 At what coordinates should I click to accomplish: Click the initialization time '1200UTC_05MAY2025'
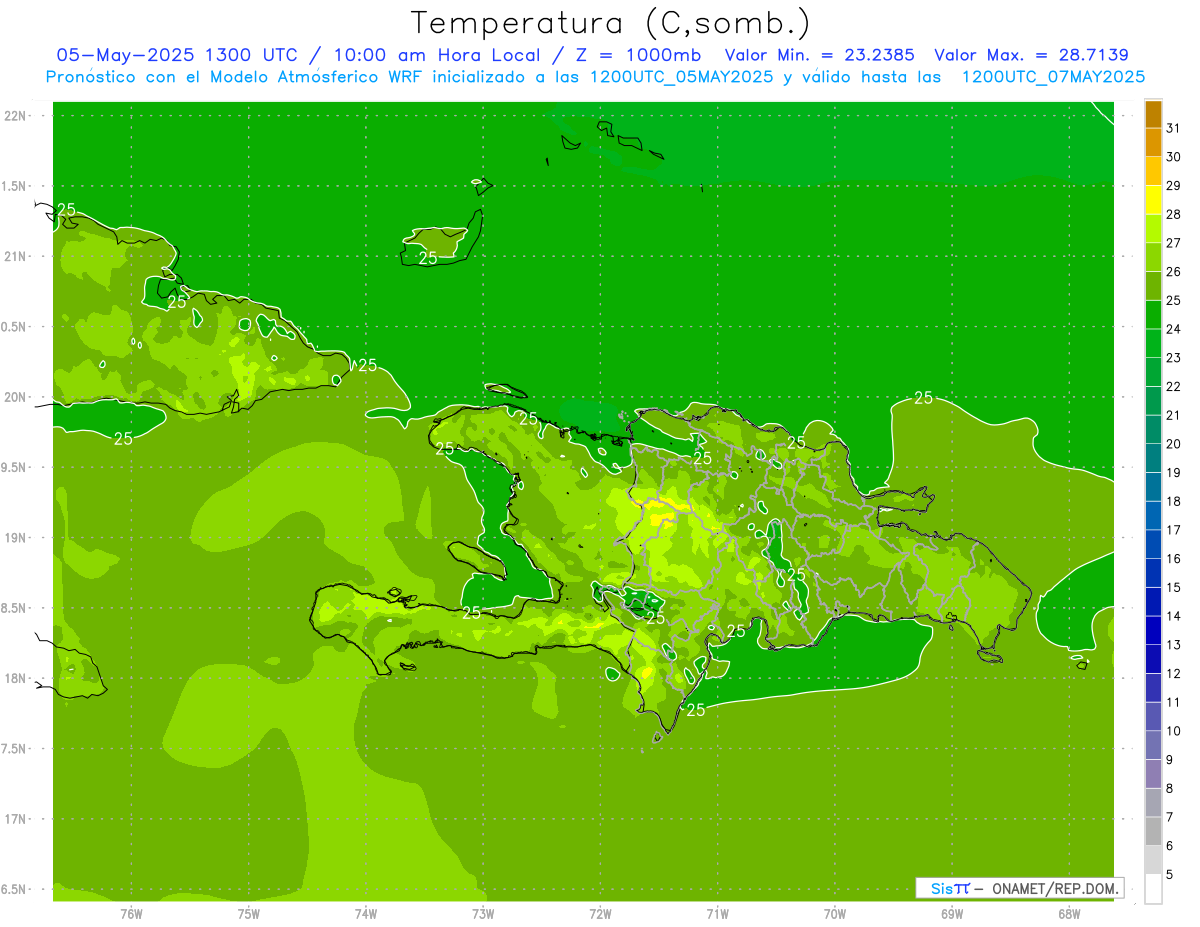(682, 76)
